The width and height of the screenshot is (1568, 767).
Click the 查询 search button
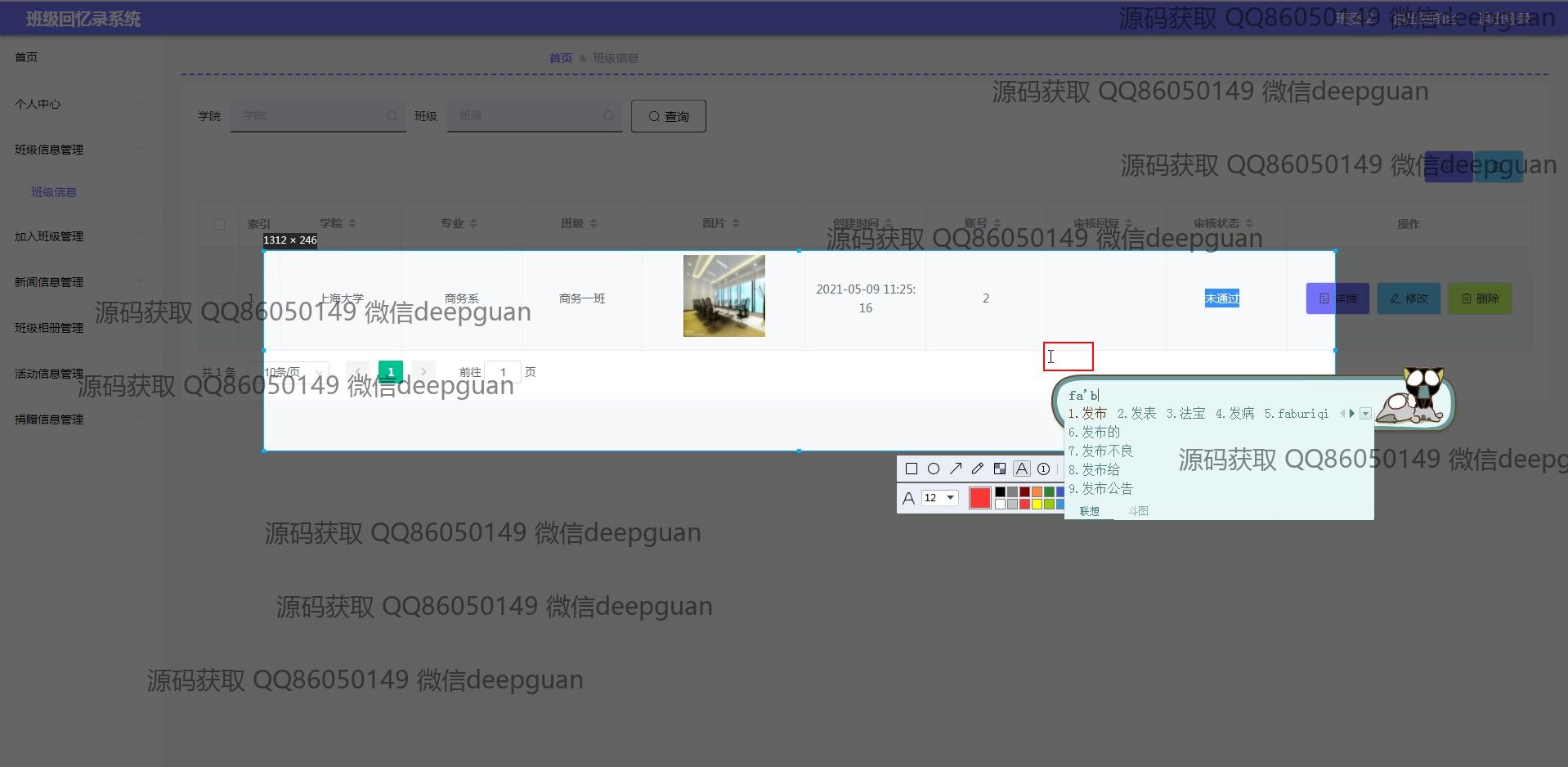[668, 116]
